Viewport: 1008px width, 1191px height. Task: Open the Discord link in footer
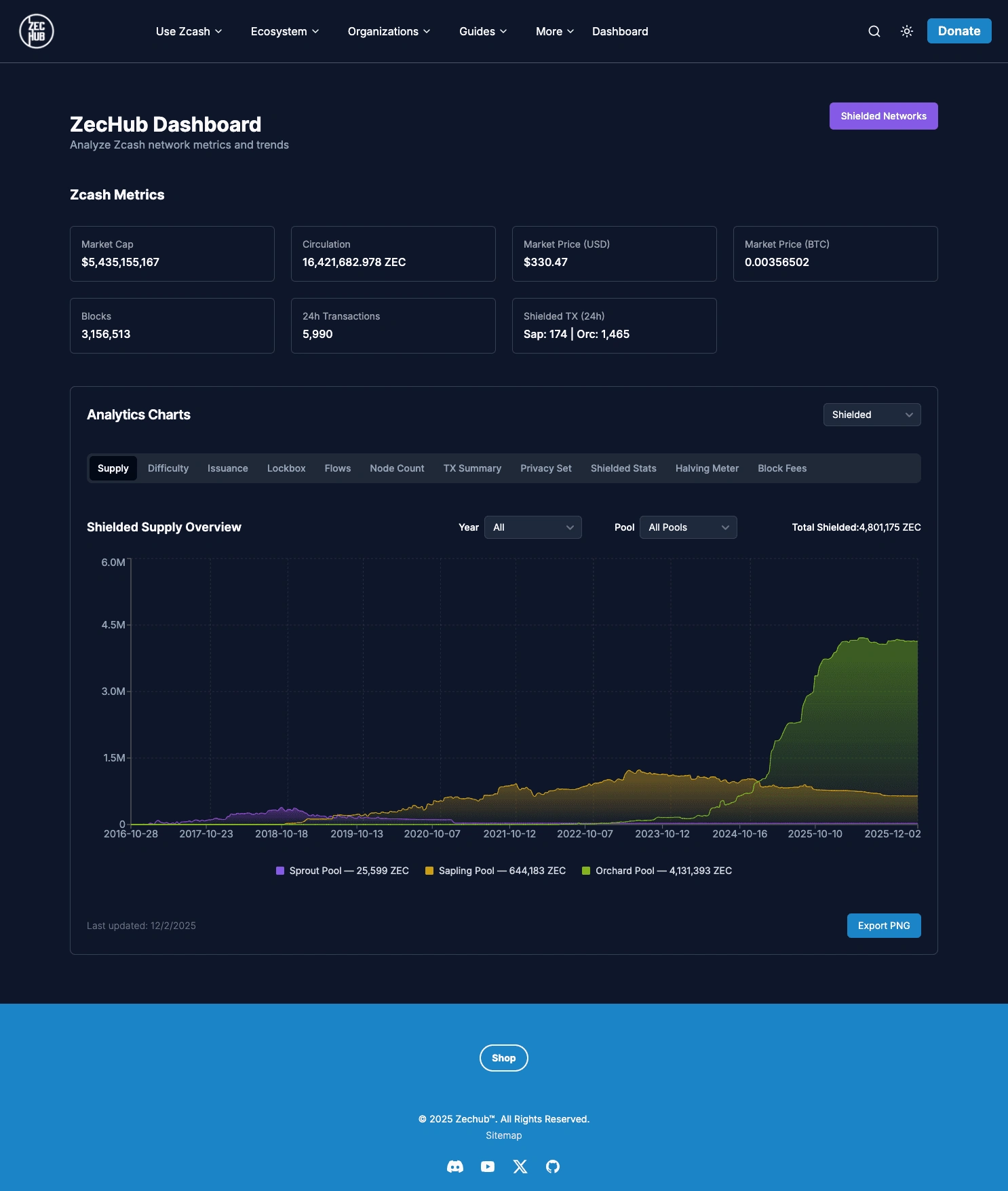(x=455, y=1167)
